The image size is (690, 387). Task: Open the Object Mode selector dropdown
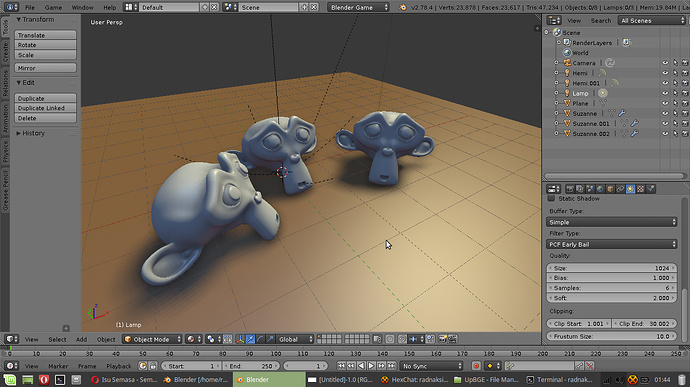(152, 339)
